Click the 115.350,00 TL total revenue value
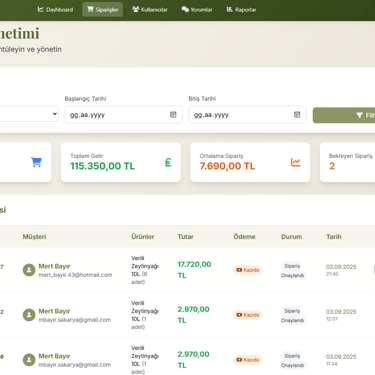375x375 pixels. 103,166
